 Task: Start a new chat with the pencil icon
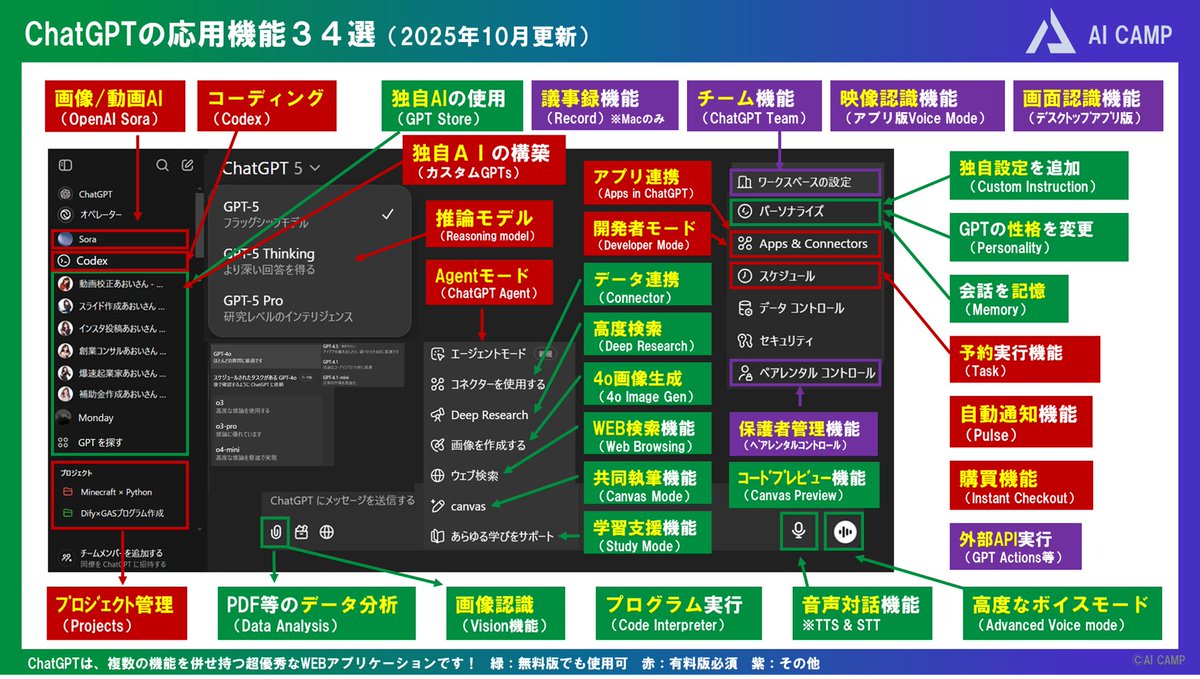187,165
